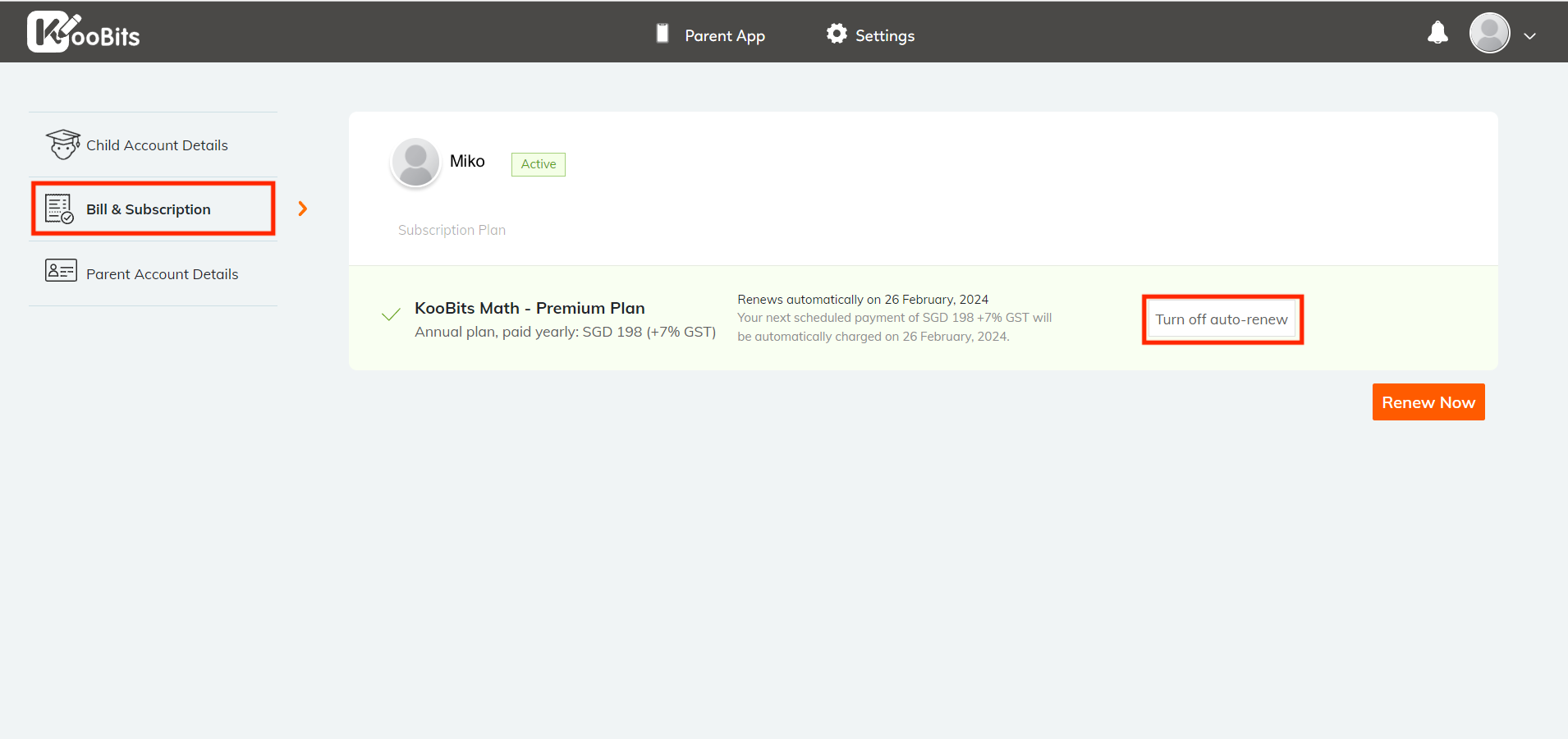1568x739 pixels.
Task: Click the Child Account Details graduate icon
Action: tap(62, 145)
